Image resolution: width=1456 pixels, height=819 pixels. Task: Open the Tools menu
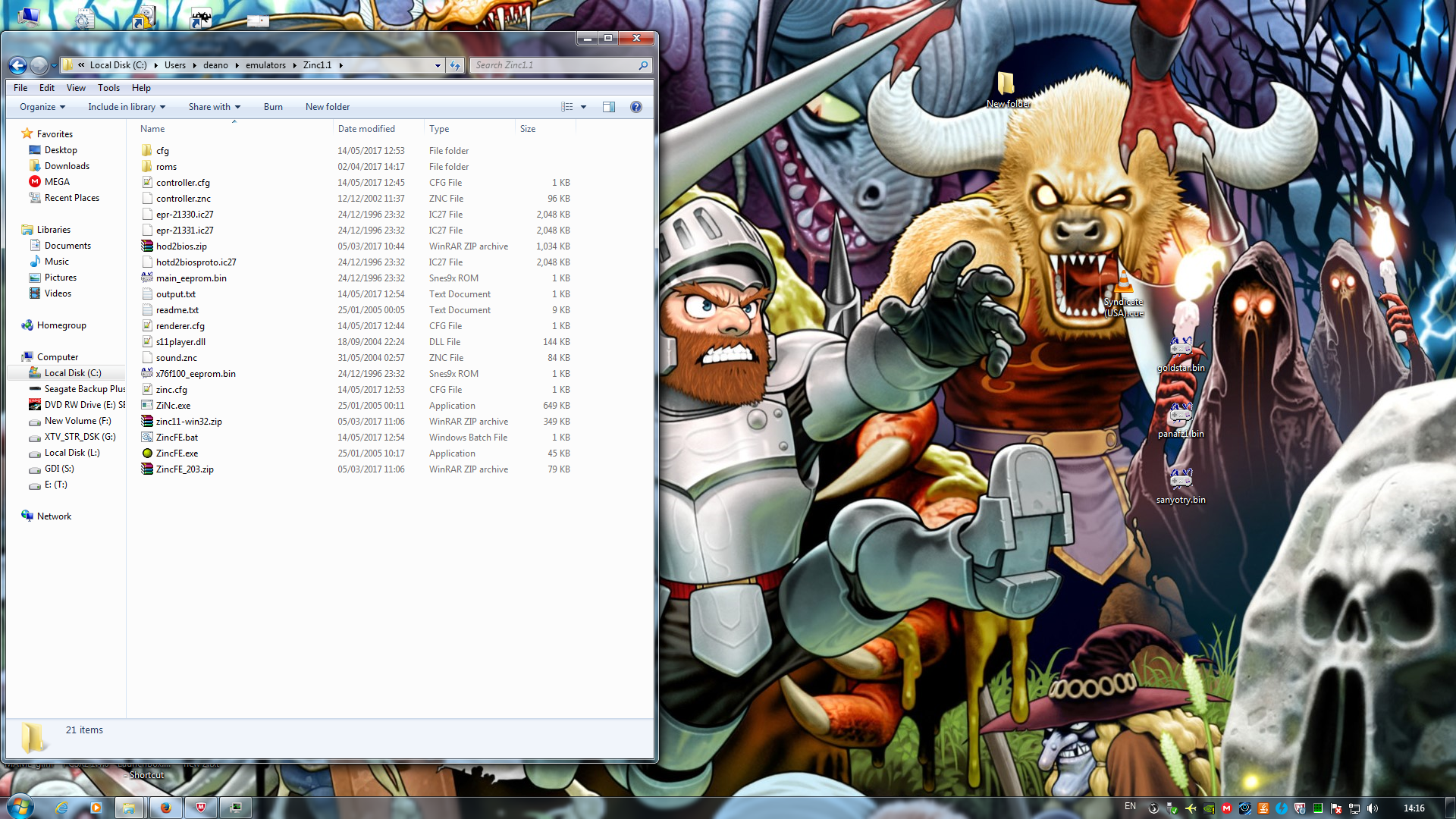pos(108,88)
